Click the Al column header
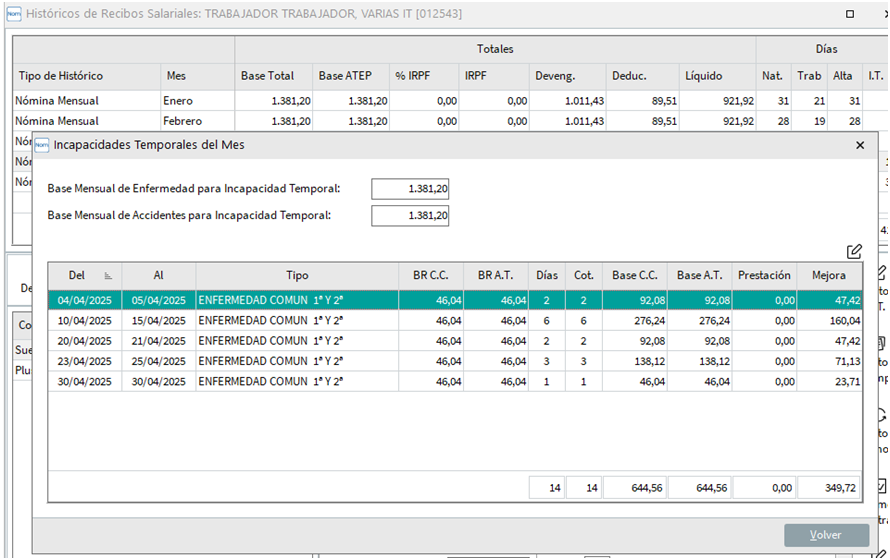Viewport: 890px width, 560px height. point(158,276)
